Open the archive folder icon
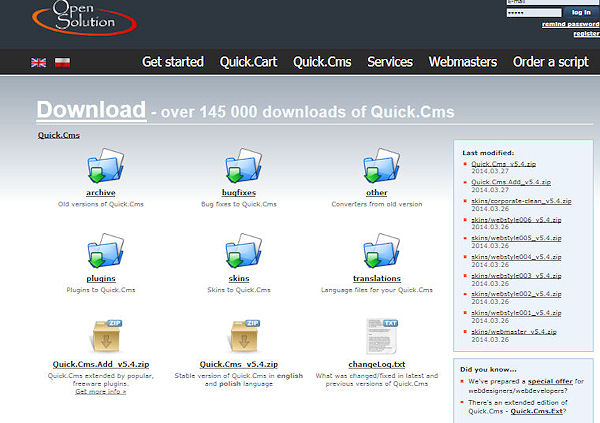Image resolution: width=600 pixels, height=423 pixels. click(x=105, y=165)
